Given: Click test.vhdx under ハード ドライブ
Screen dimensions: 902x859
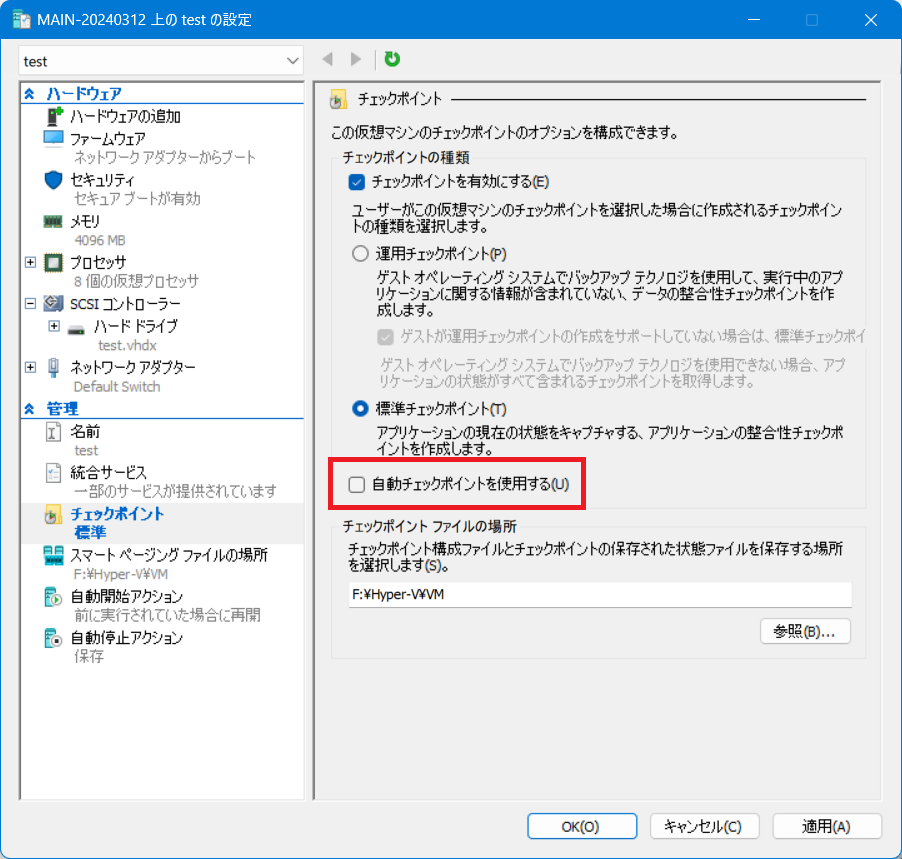Looking at the screenshot, I should [127, 345].
